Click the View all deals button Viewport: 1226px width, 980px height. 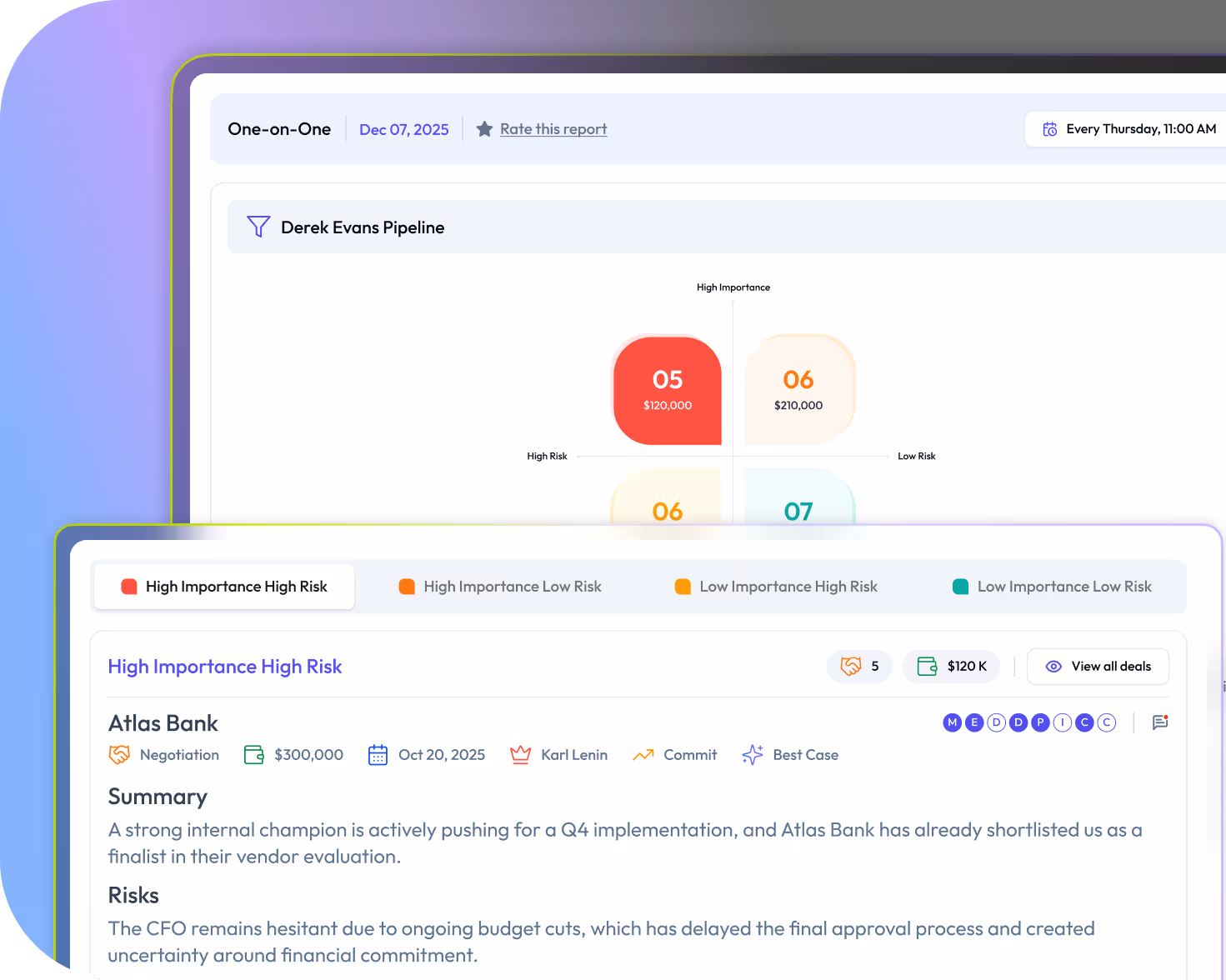pyautogui.click(x=1098, y=666)
